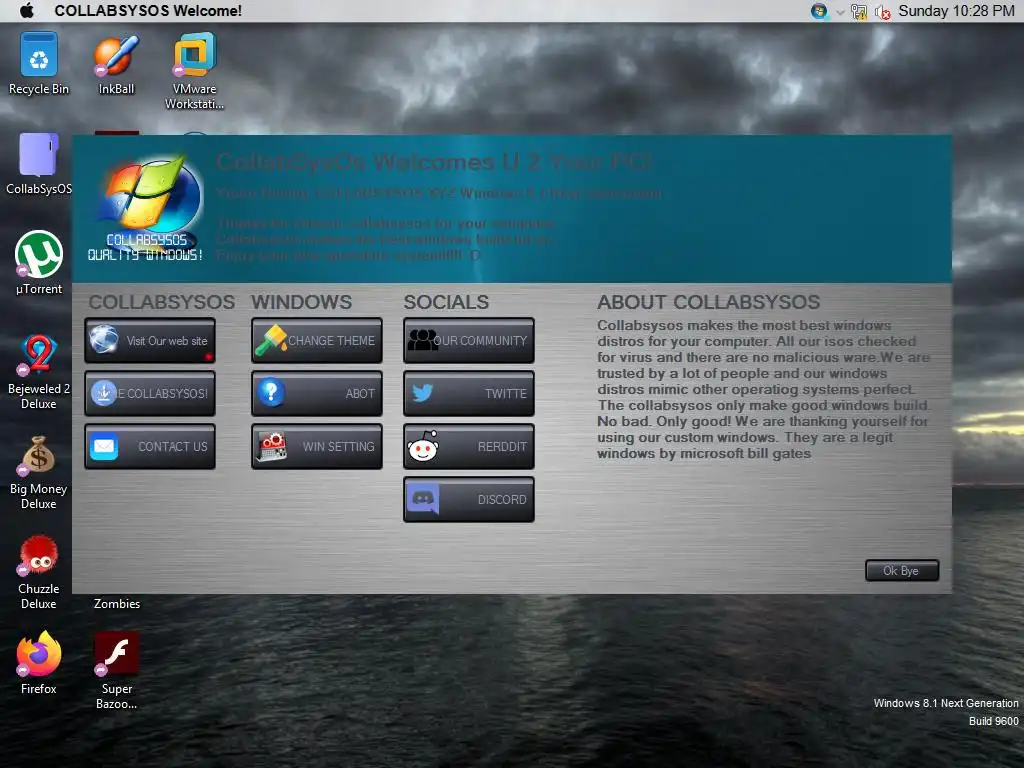Screen dimensions: 1024x768
Task: Click the Windows orb tray icon
Action: click(819, 11)
